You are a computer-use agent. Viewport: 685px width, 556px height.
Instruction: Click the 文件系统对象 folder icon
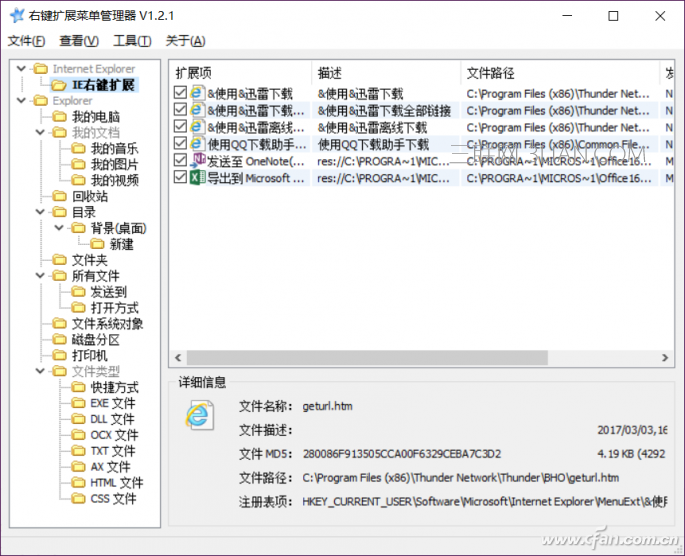coord(59,323)
